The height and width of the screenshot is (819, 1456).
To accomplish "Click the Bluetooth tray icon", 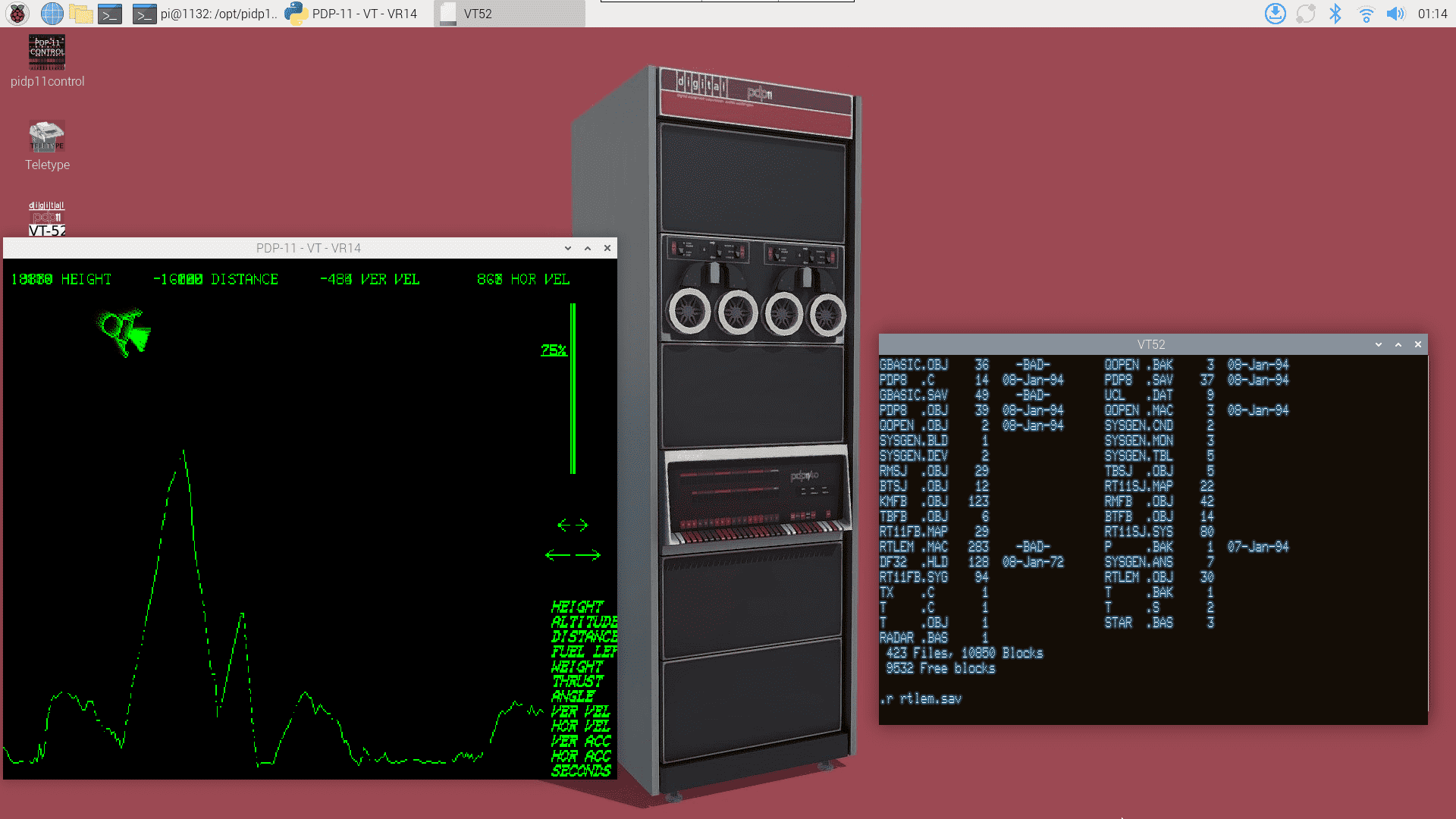I will tap(1335, 14).
